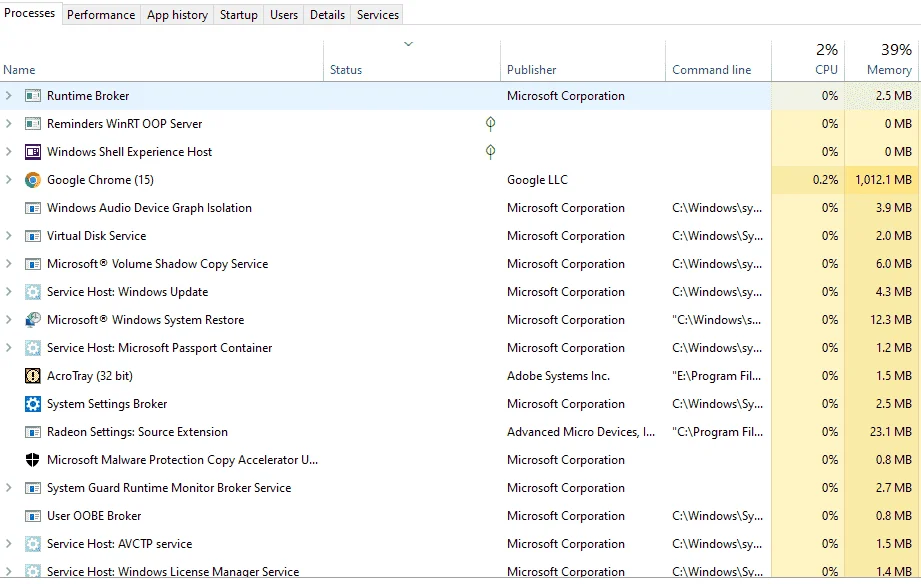Click the sort direction chevron above Status

(408, 44)
